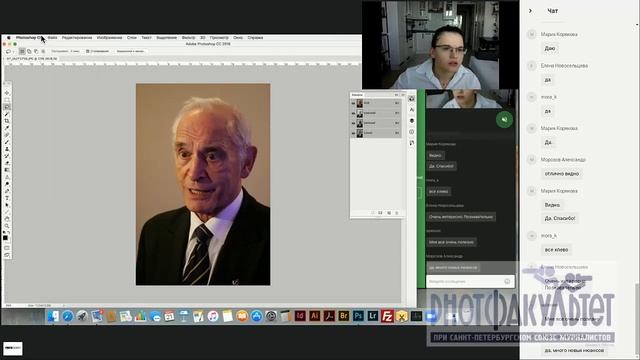Create new channel icon in panel footer
Viewport: 640px width, 360px height.
coord(389,213)
